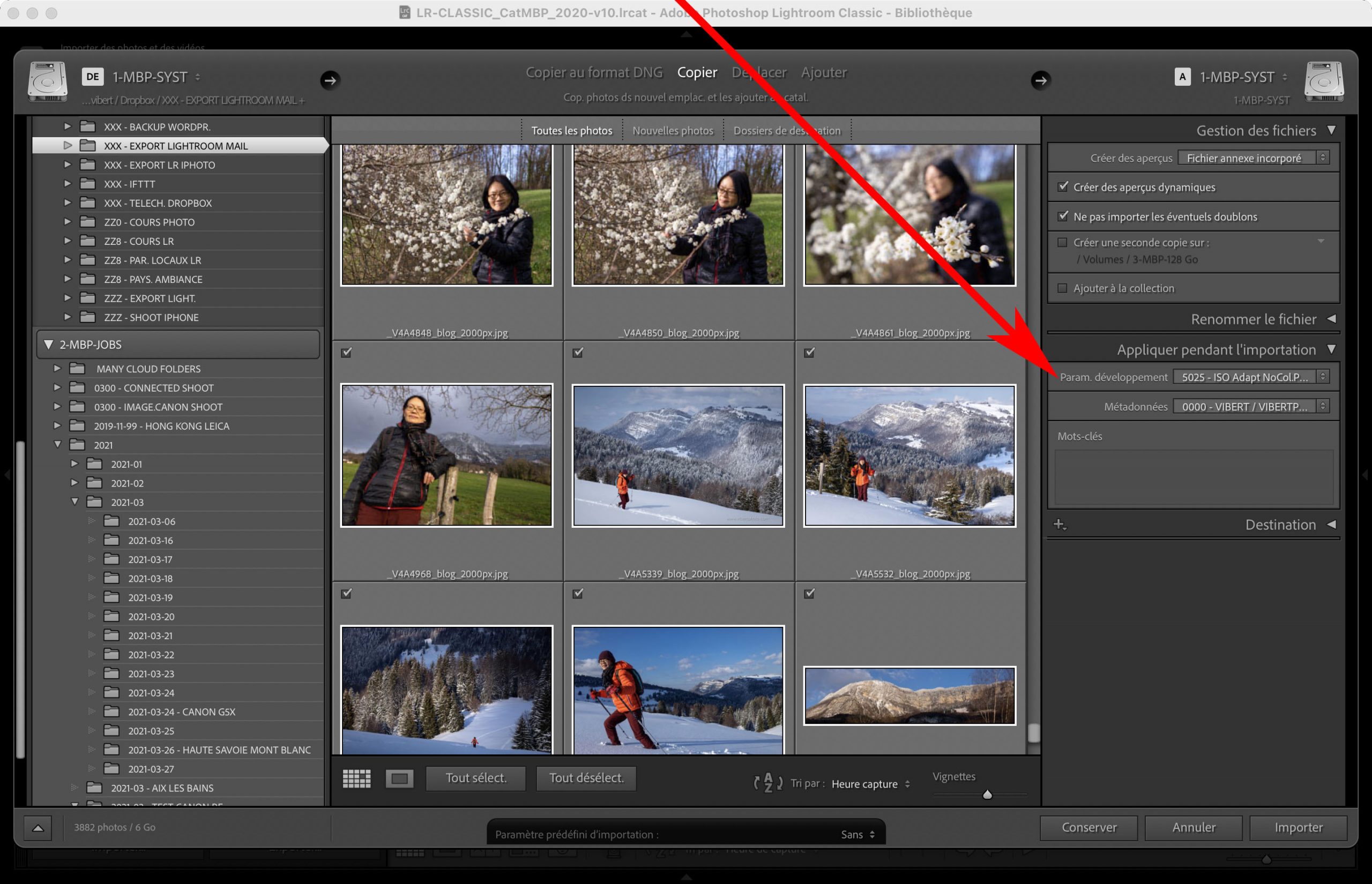Image resolution: width=1372 pixels, height=884 pixels.
Task: Click the Importer button
Action: point(1299,828)
